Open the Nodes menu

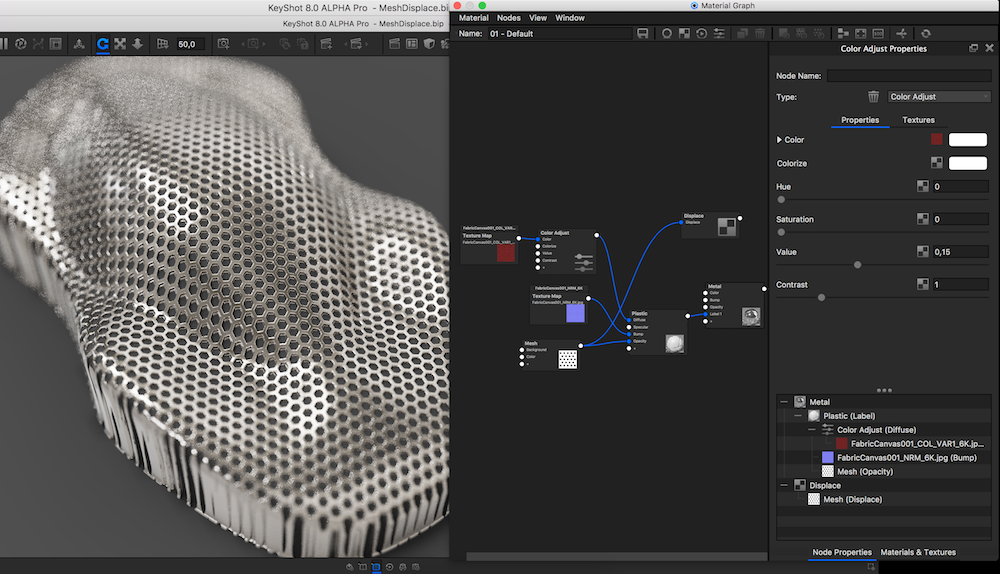coord(508,18)
